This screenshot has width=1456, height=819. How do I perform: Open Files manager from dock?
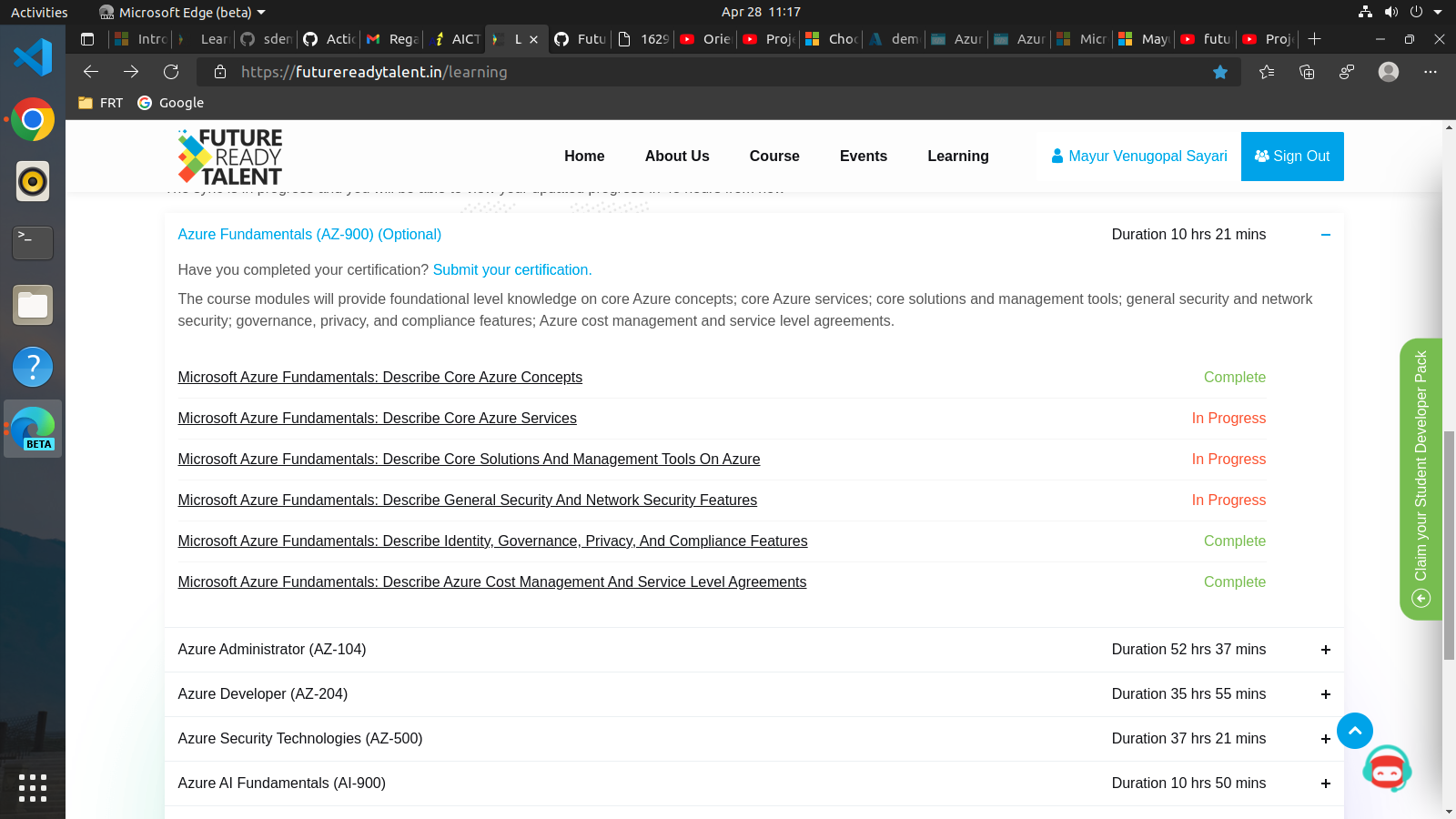pyautogui.click(x=33, y=305)
